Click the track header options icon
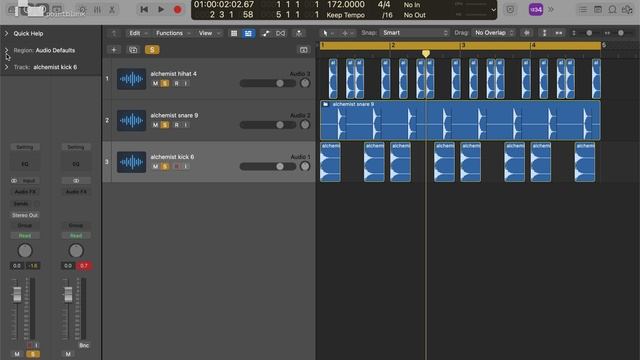640x360 pixels. click(303, 50)
